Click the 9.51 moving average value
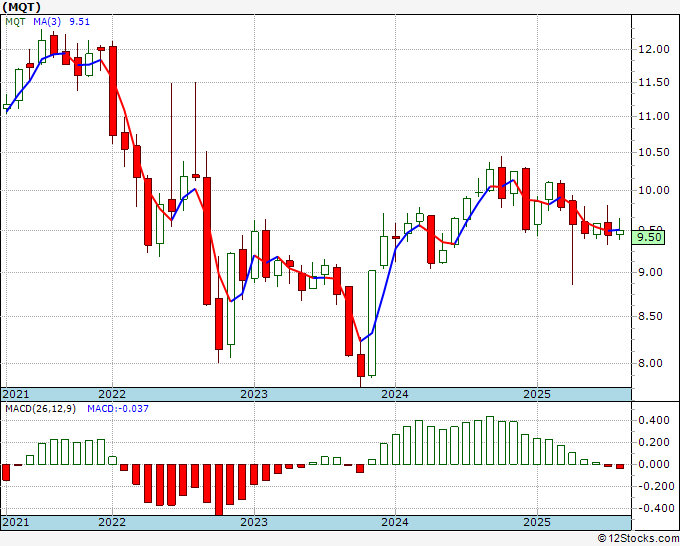 80,22
